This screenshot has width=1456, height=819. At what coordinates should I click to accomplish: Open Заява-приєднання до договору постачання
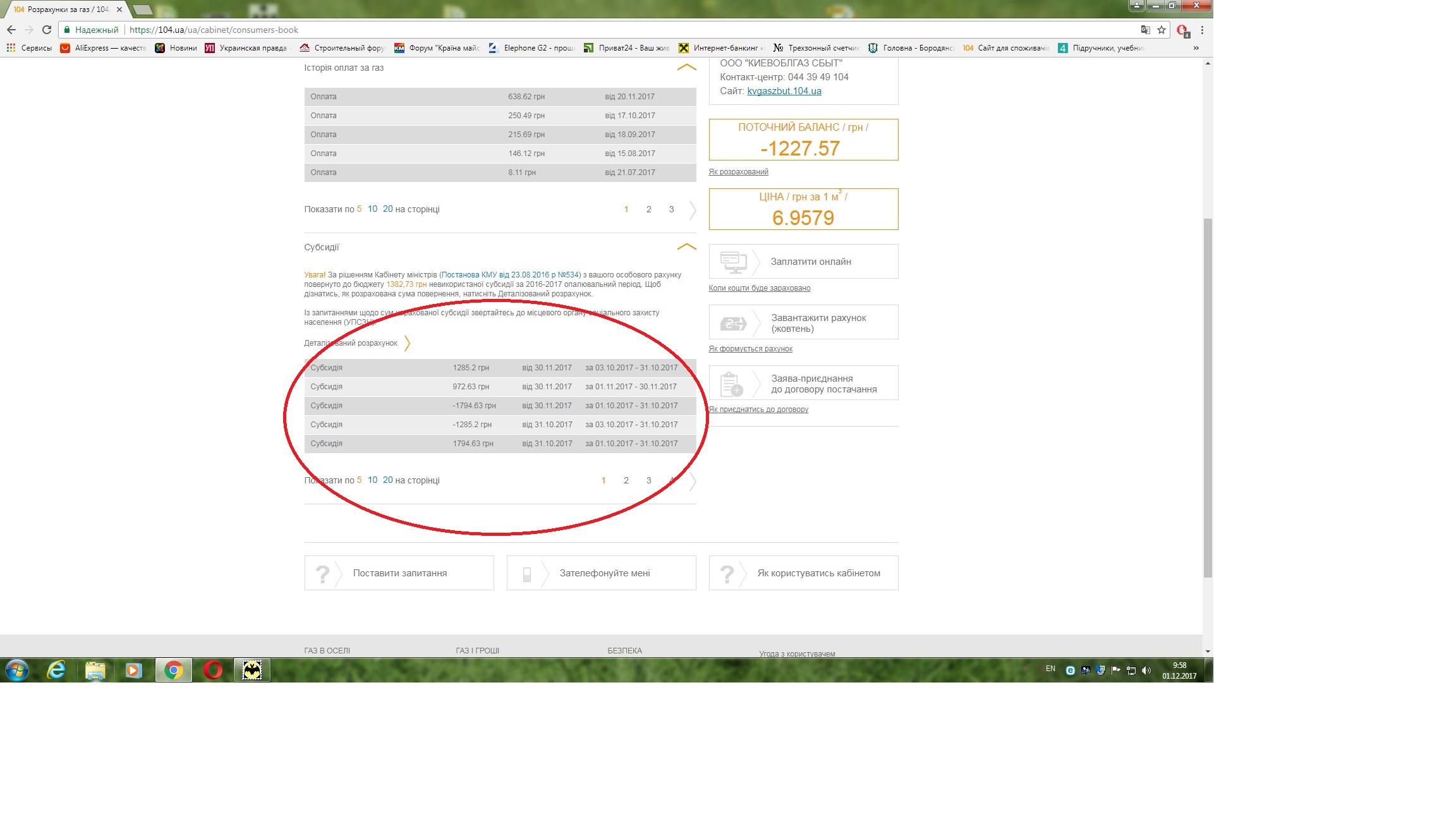click(803, 383)
